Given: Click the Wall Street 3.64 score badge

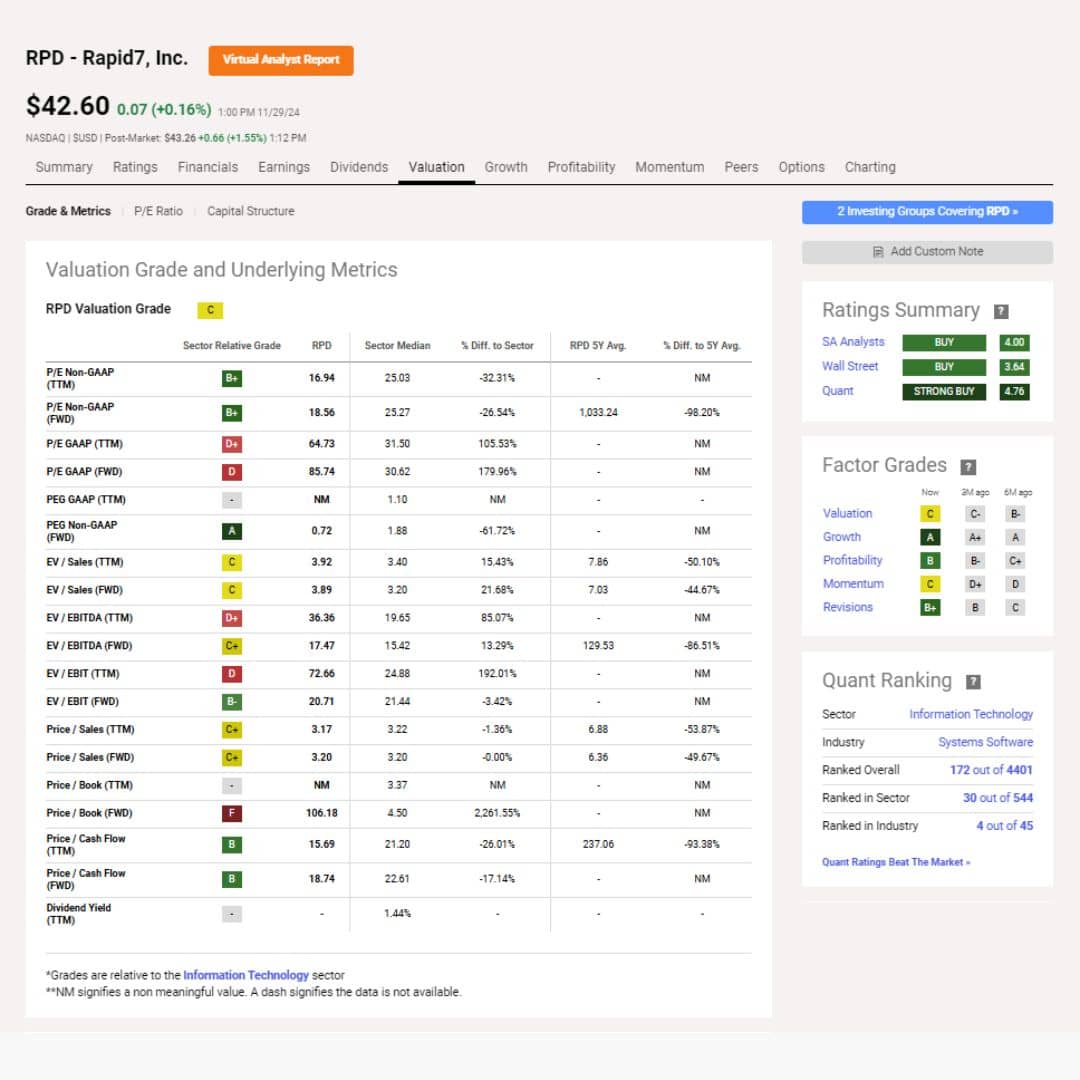Looking at the screenshot, I should pos(1014,367).
